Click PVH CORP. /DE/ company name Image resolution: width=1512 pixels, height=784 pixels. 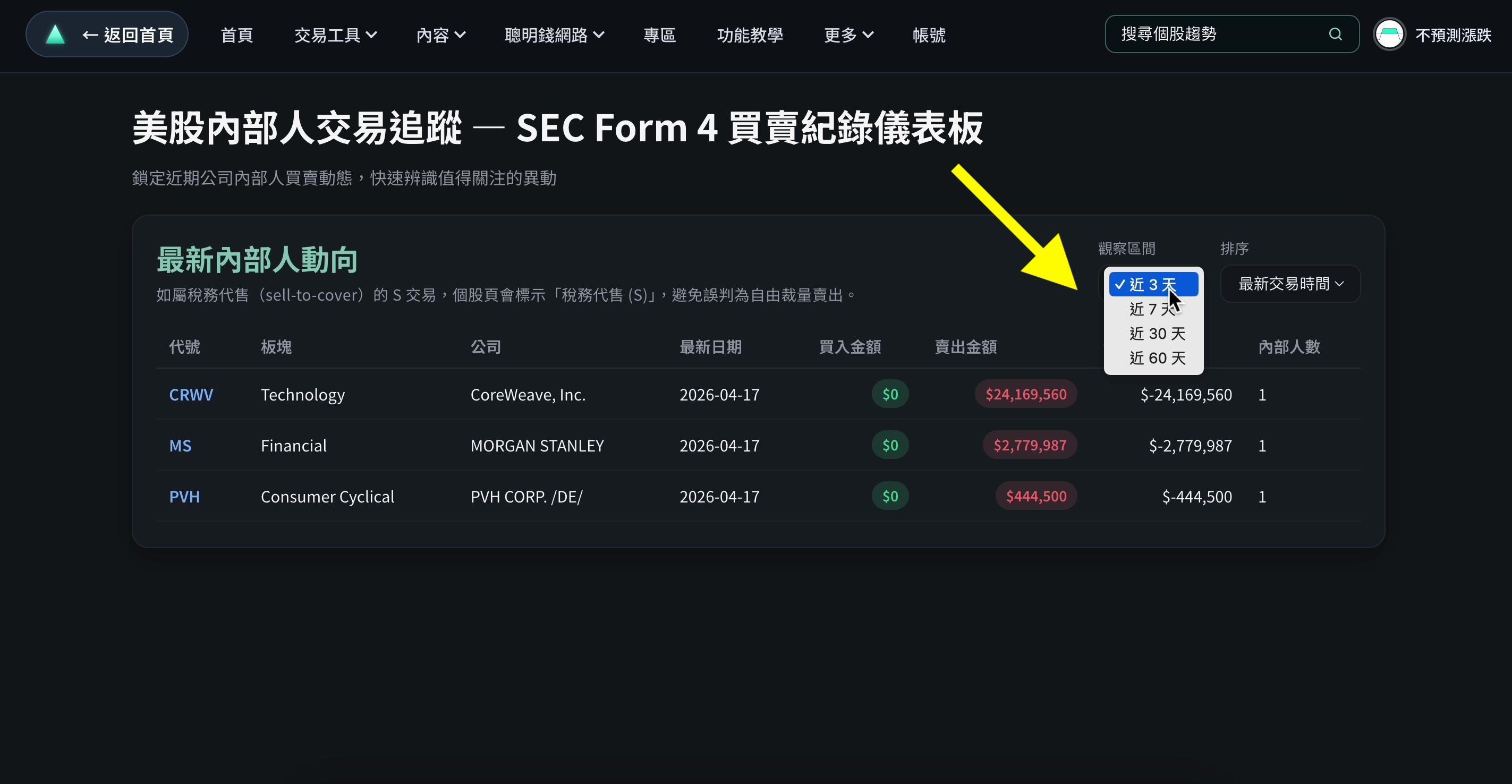pyautogui.click(x=526, y=497)
